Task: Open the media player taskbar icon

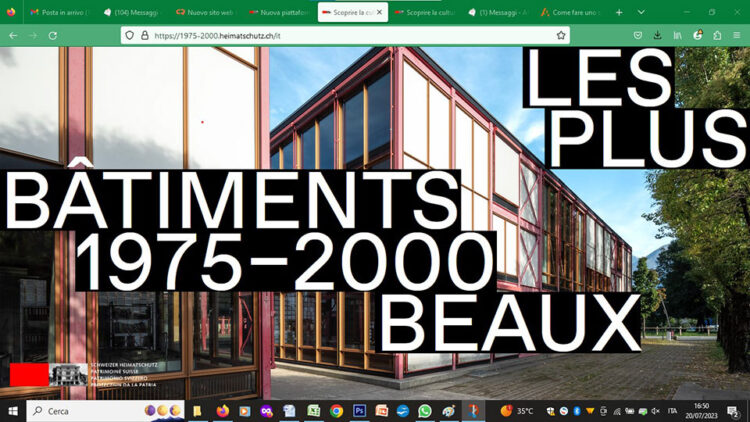Action: 244,411
